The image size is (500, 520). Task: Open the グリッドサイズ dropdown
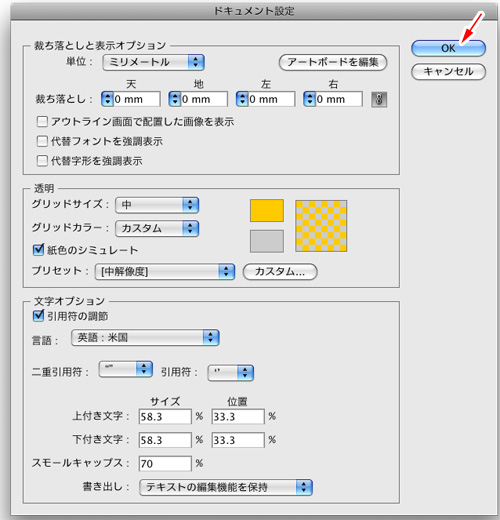tap(157, 205)
